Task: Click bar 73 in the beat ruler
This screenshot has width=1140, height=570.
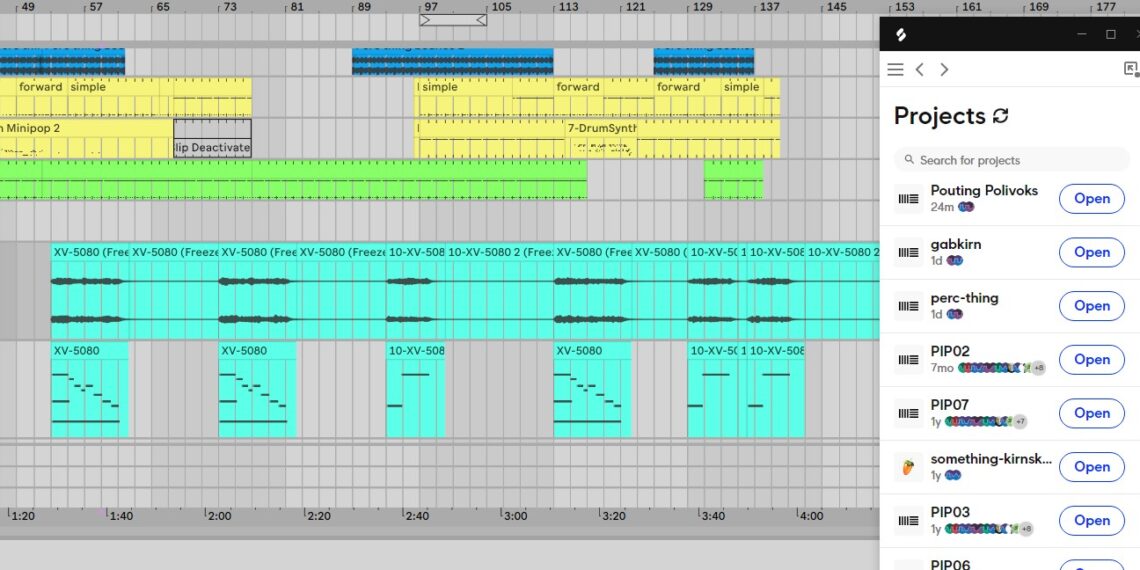Action: click(230, 7)
